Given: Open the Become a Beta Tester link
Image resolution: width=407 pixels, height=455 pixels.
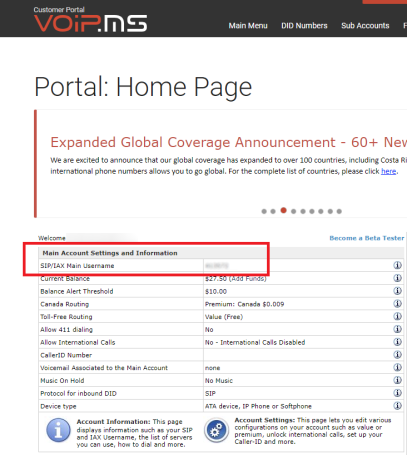Looking at the screenshot, I should [367, 238].
